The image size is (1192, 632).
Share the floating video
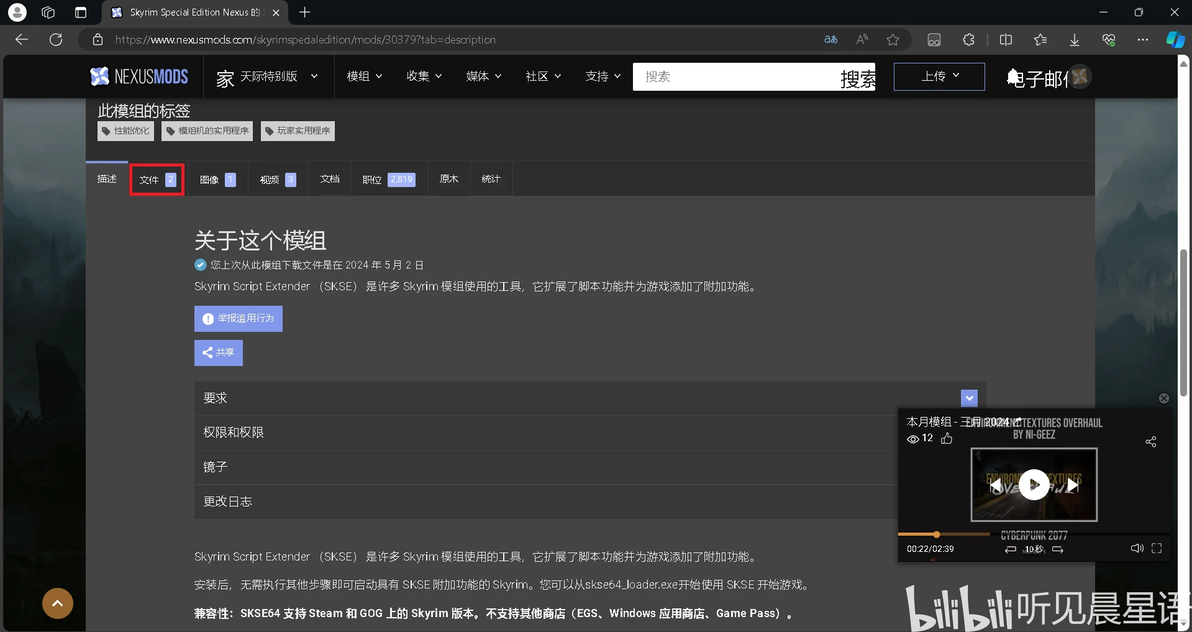[x=1150, y=441]
